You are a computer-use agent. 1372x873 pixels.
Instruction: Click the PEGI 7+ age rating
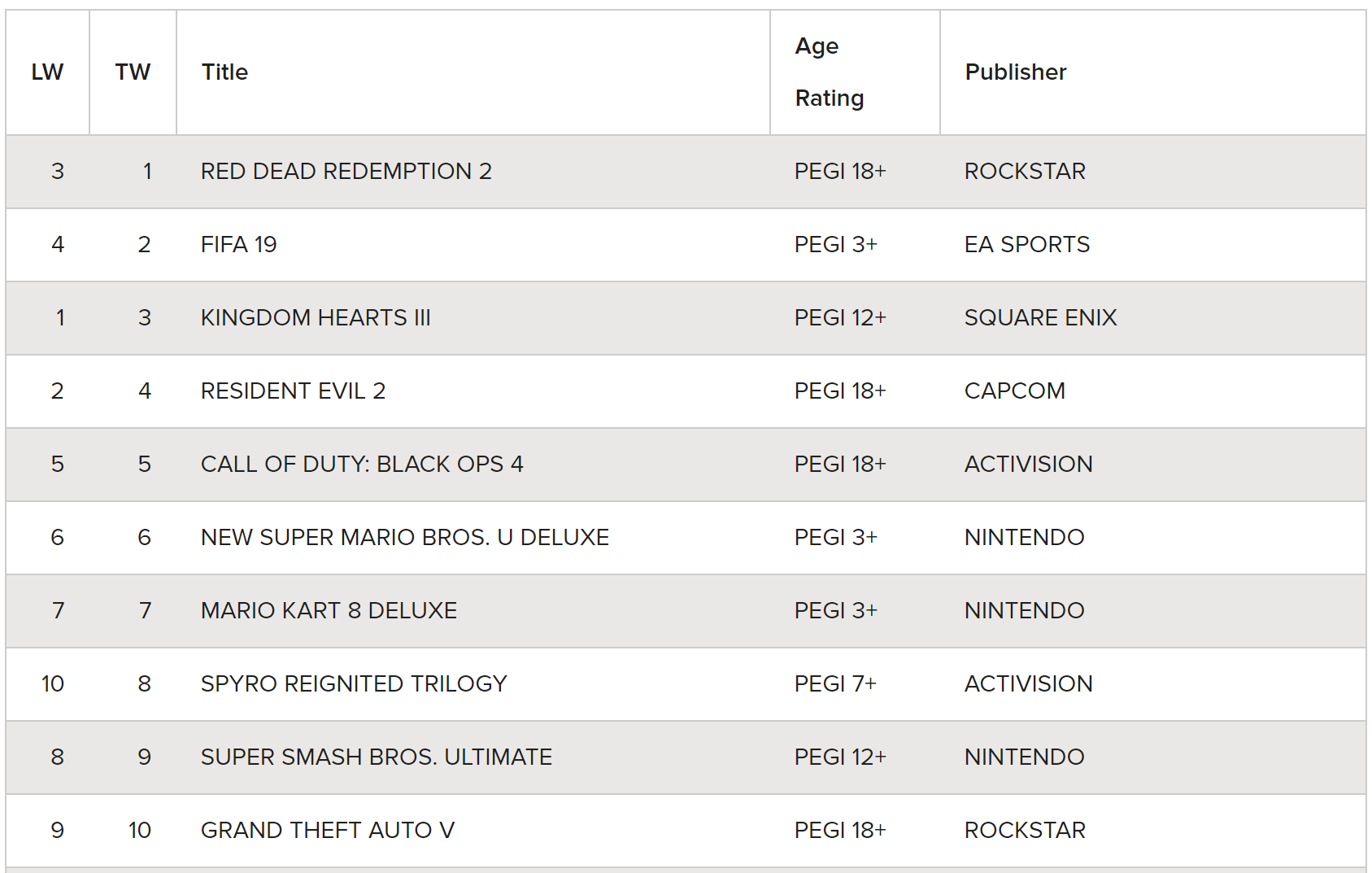coord(835,684)
